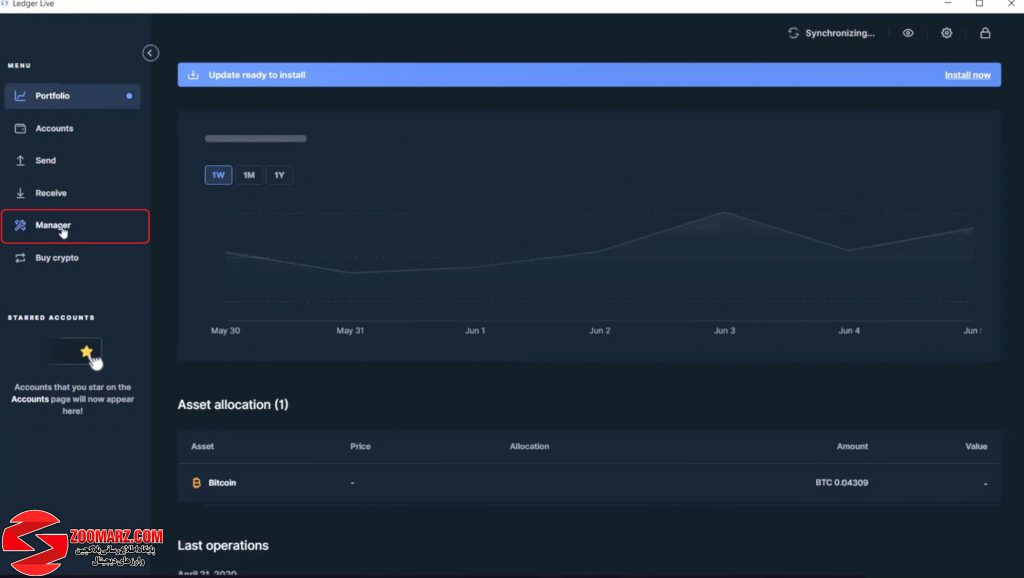The image size is (1024, 578).
Task: Click the update download icon in banner
Action: tap(193, 75)
